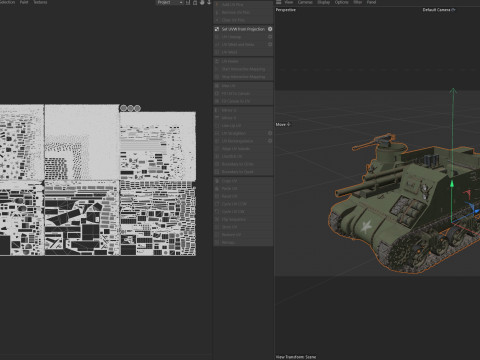Open the viewport View menu
Screen dimensions: 480x360
coord(289,2)
